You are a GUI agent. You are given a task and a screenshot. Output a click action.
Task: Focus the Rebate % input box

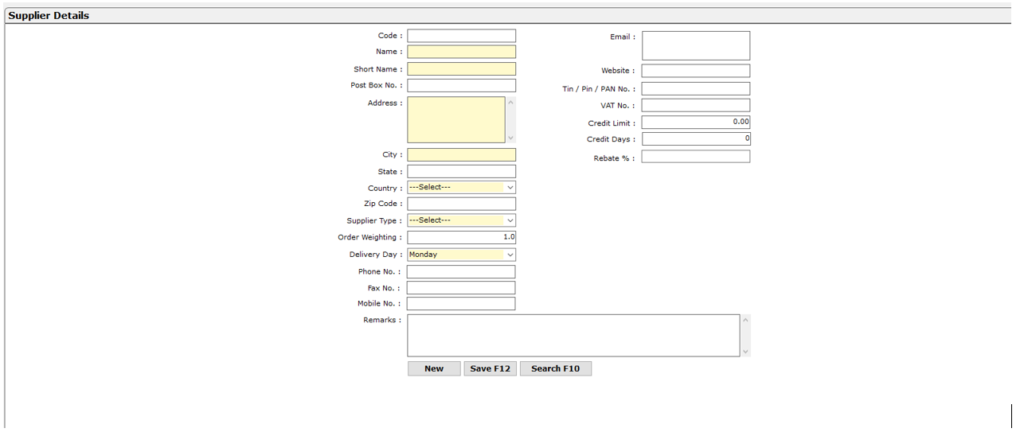coord(695,156)
